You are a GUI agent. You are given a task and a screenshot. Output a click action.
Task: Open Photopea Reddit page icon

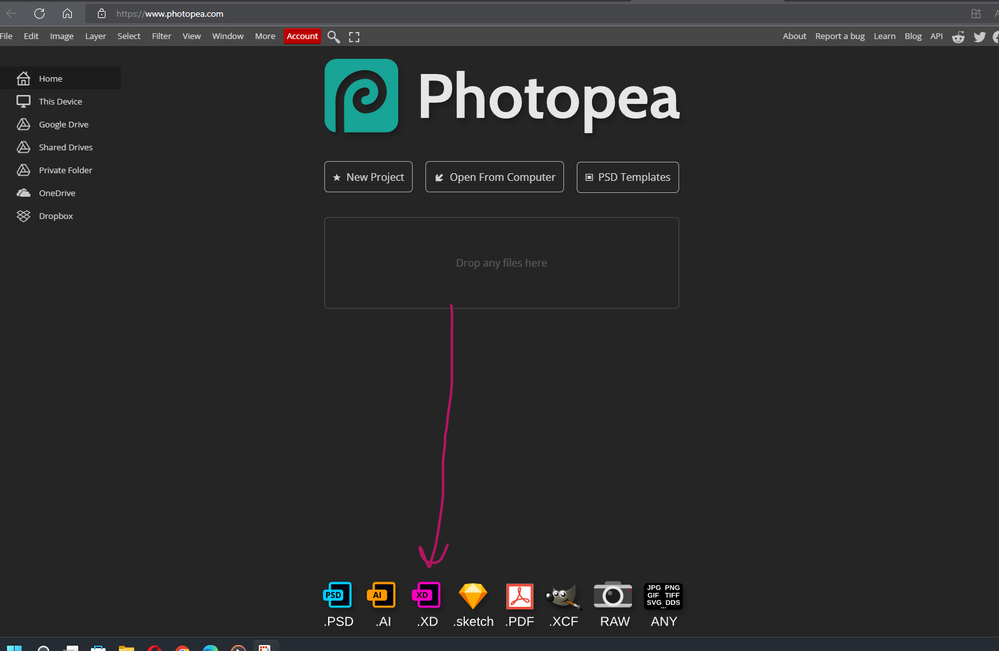tap(958, 37)
